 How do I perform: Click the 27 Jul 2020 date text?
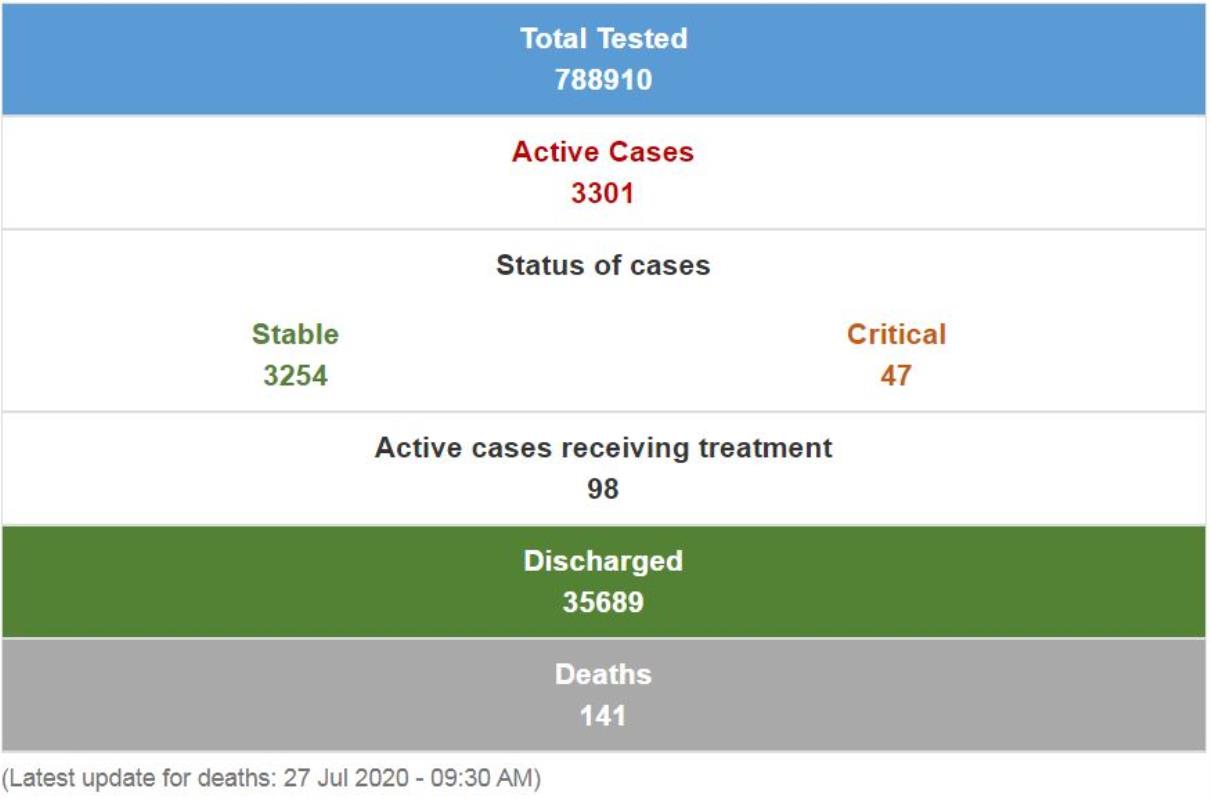click(346, 778)
